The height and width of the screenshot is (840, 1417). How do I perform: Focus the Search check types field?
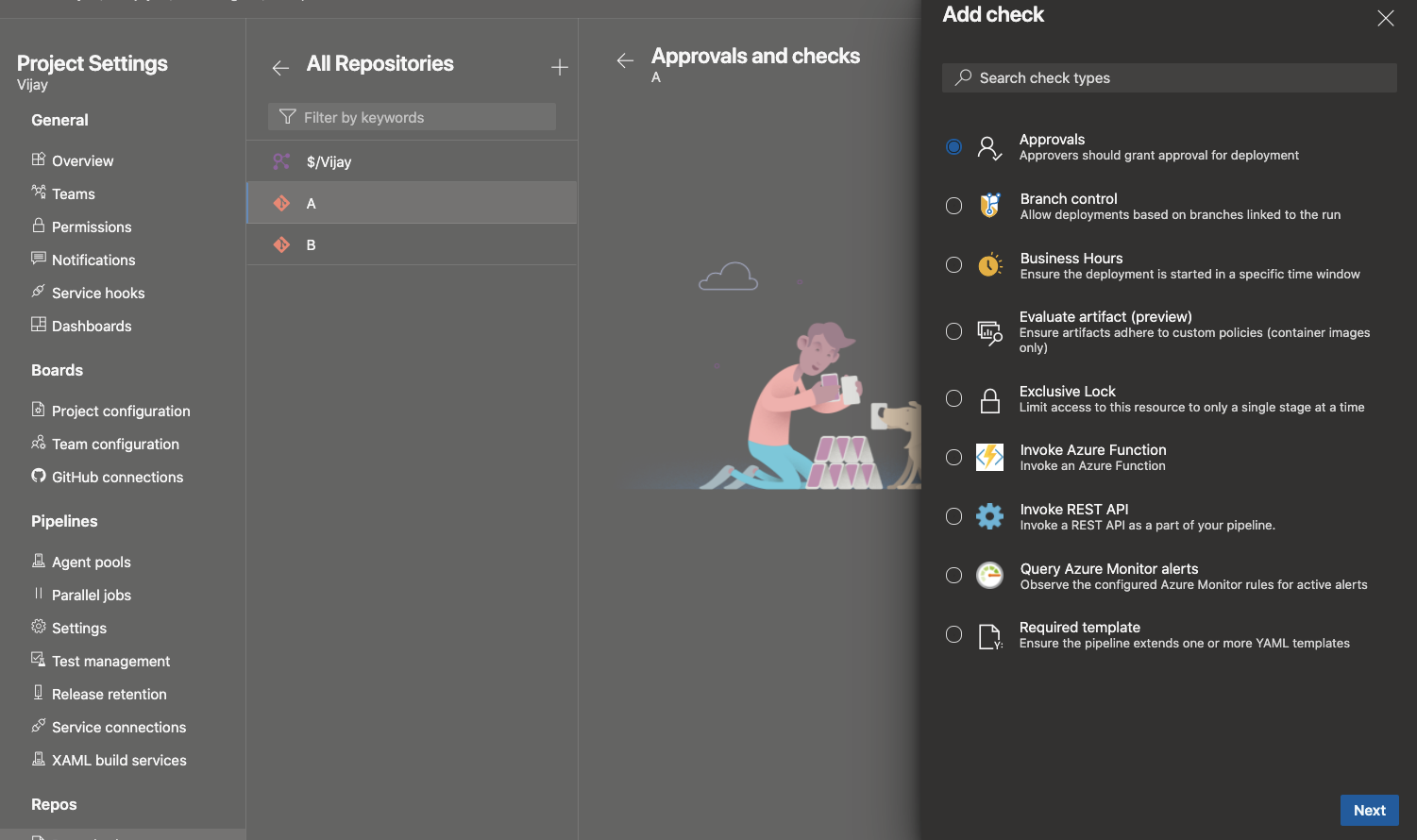point(1169,78)
